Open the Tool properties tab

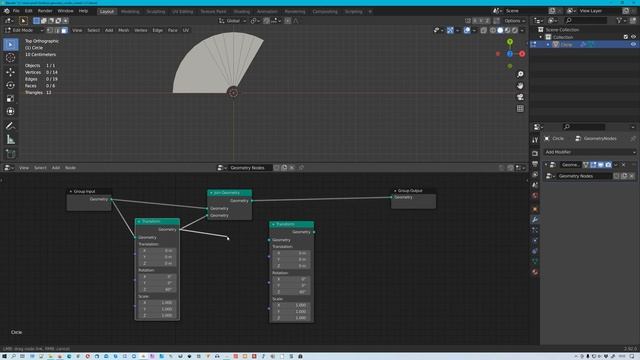pos(535,140)
